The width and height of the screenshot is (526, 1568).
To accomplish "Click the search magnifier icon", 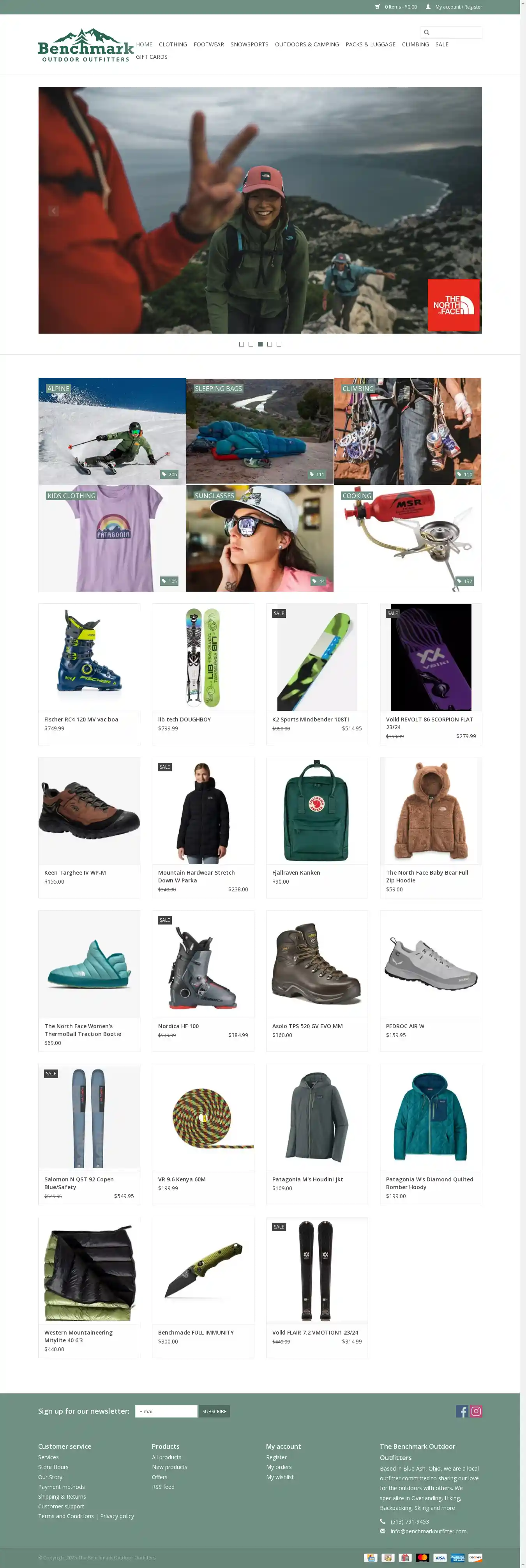I will 427,32.
